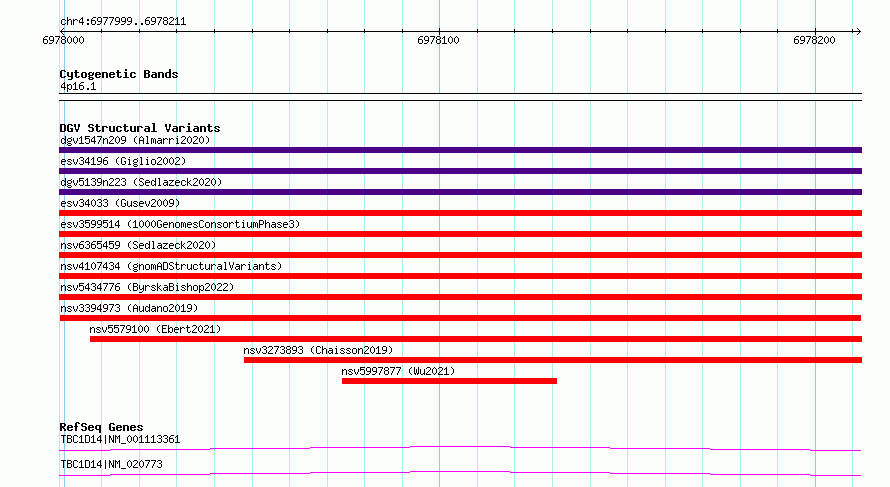This screenshot has height=487, width=890.
Task: Select nsv5434776 (ByrskaBishop2022) label
Action: click(x=147, y=287)
